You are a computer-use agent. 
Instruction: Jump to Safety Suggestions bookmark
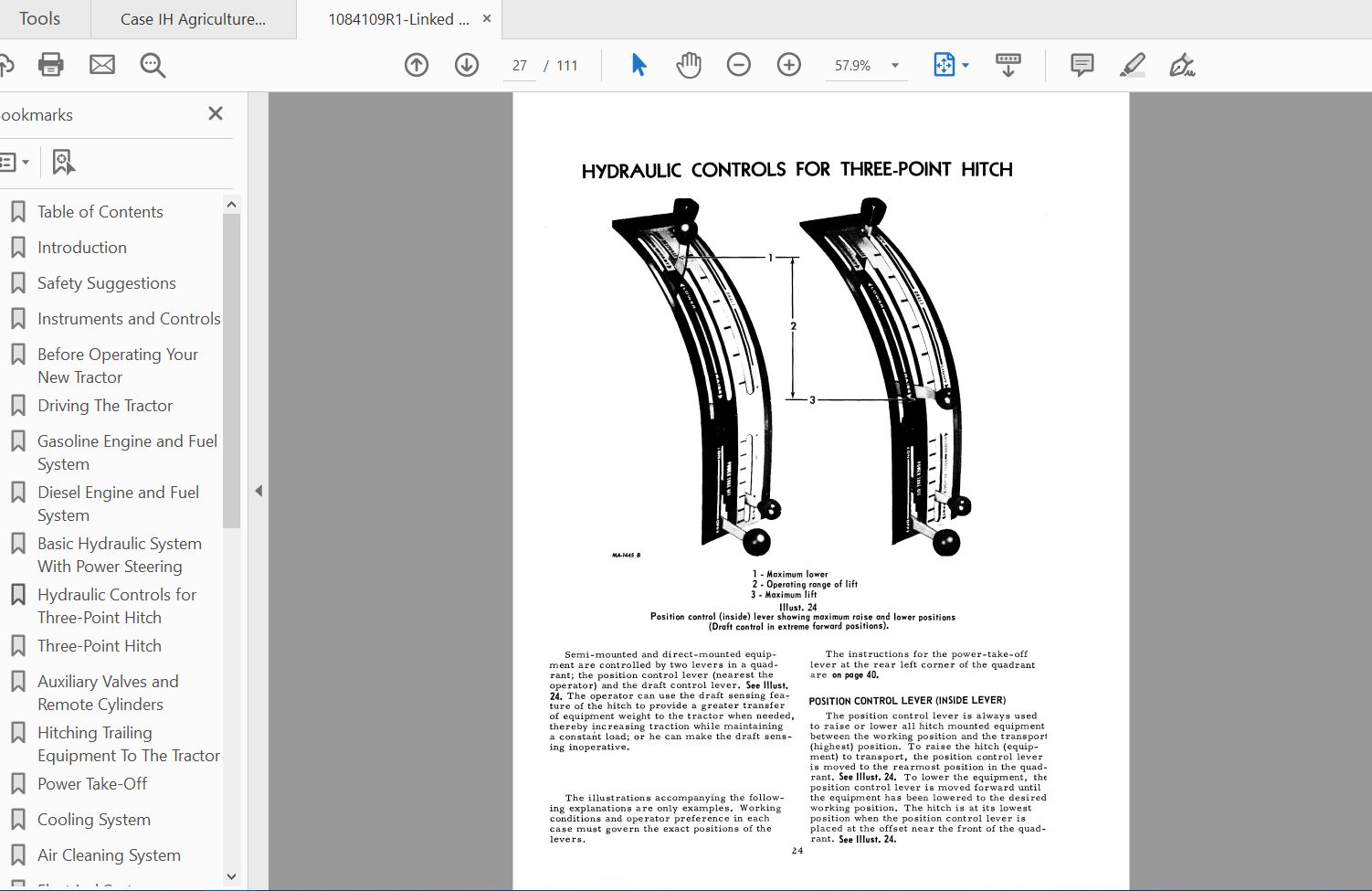107,283
